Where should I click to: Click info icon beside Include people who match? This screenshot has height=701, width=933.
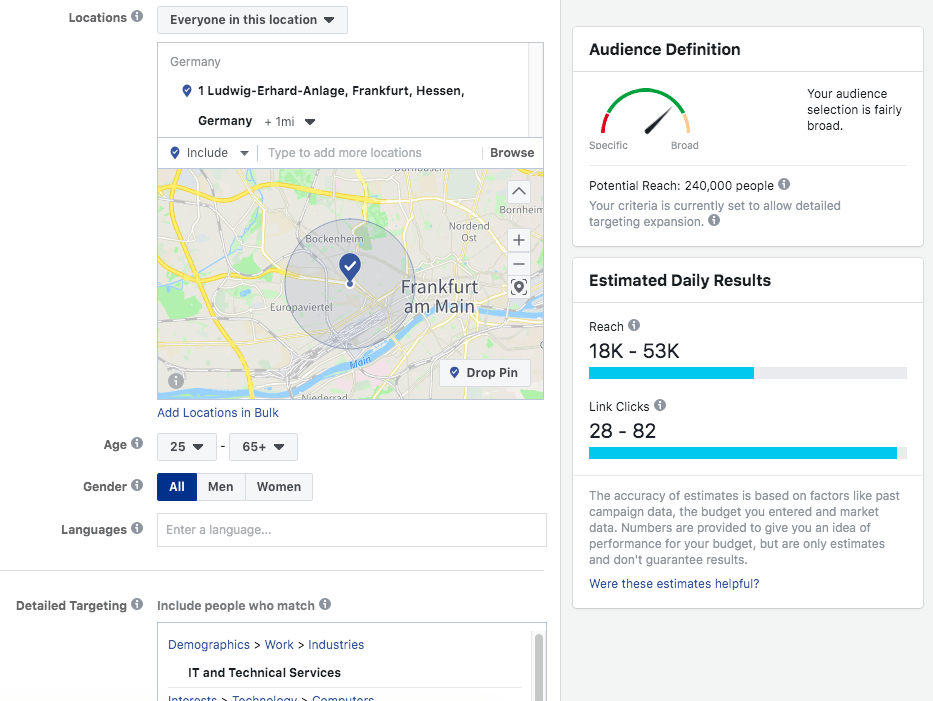click(x=325, y=604)
